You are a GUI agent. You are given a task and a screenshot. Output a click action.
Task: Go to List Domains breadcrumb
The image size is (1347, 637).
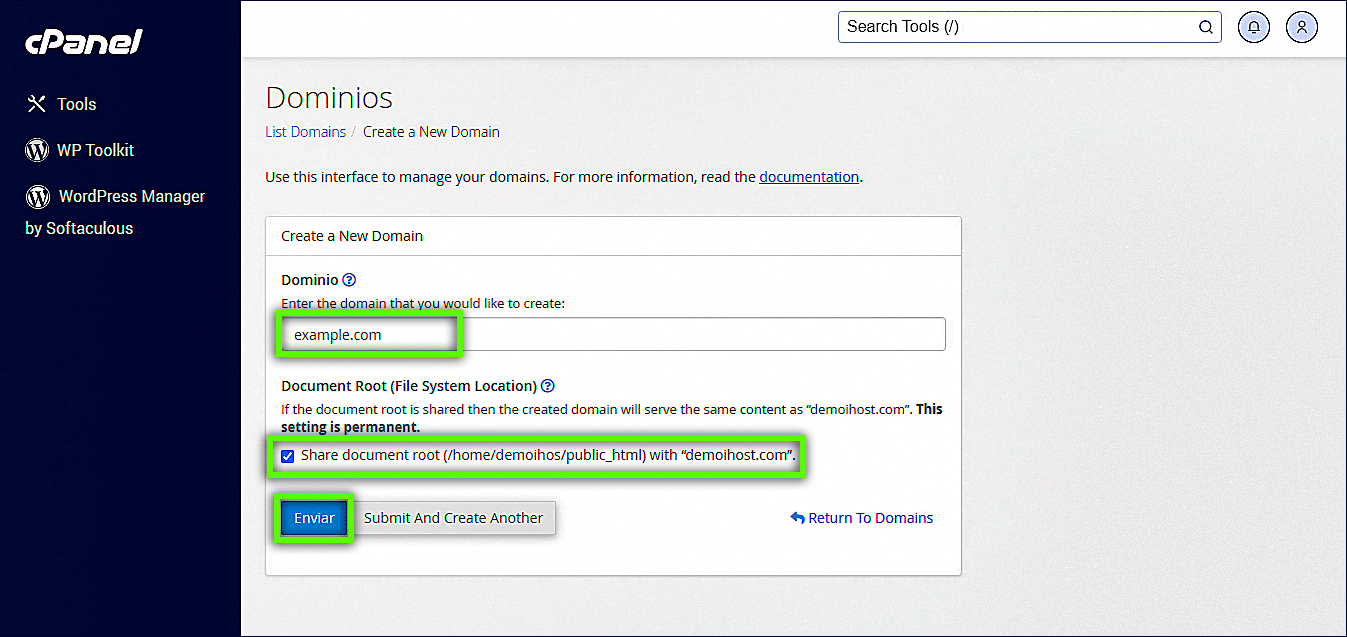[305, 132]
